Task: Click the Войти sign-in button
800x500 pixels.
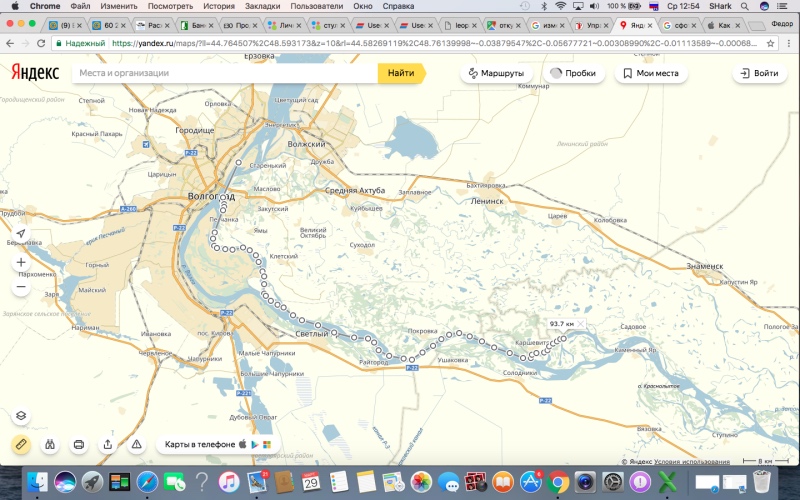Action: coord(758,73)
